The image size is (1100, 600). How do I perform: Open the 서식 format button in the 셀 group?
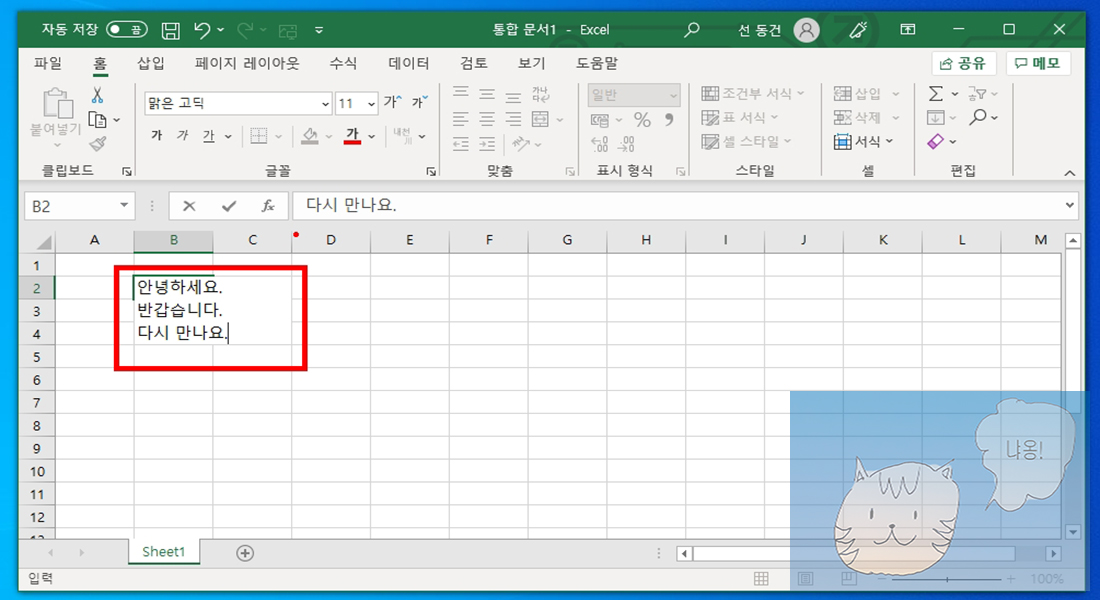(x=864, y=142)
